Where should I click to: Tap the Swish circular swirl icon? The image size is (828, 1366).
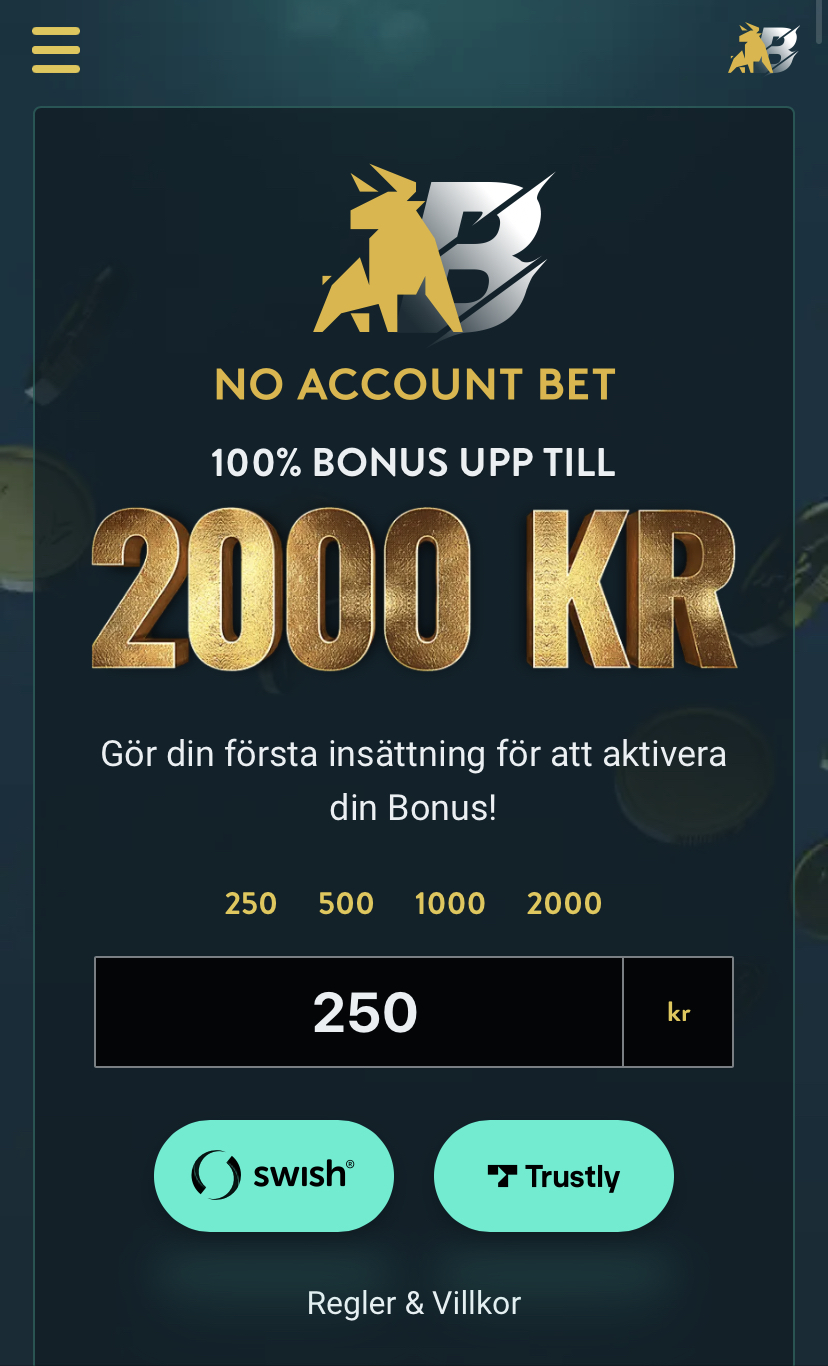(x=216, y=1175)
